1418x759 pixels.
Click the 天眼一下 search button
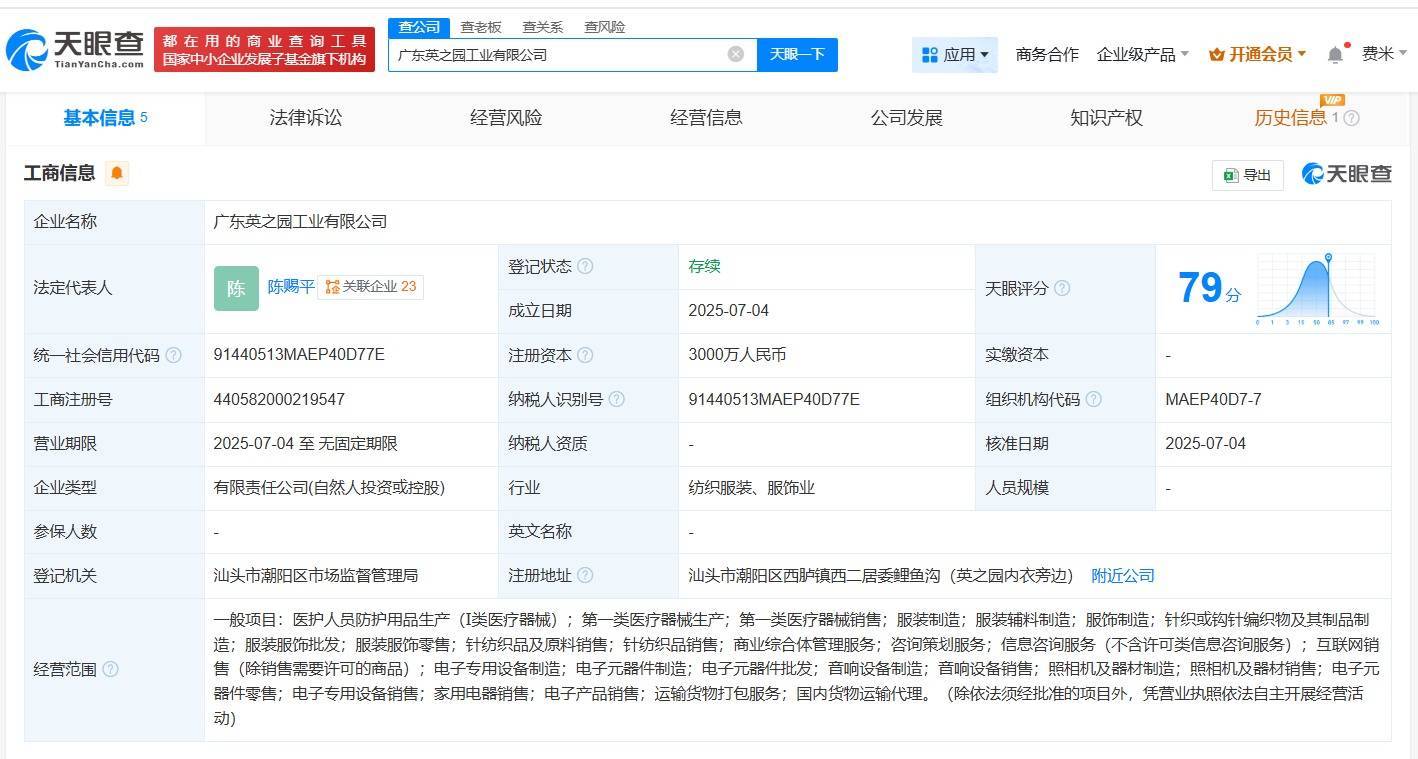tap(797, 54)
